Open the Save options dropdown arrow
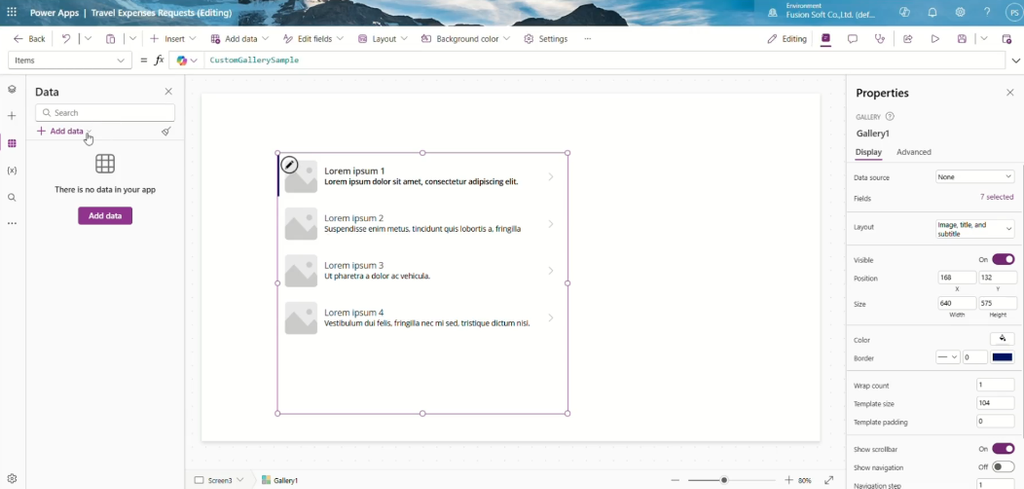This screenshot has width=1024, height=489. point(984,39)
